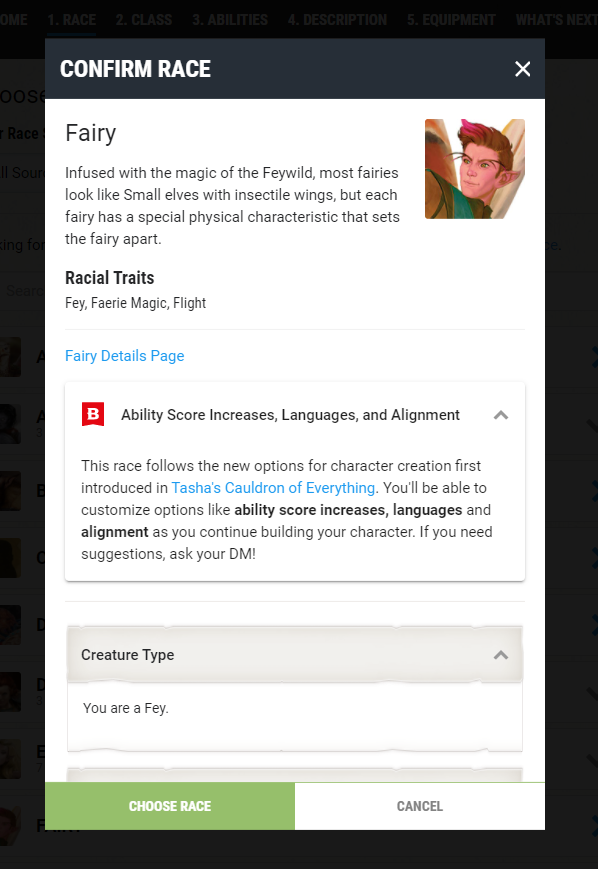The image size is (598, 869).
Task: Close the Confirm Race dialog with the X
Action: tap(522, 69)
